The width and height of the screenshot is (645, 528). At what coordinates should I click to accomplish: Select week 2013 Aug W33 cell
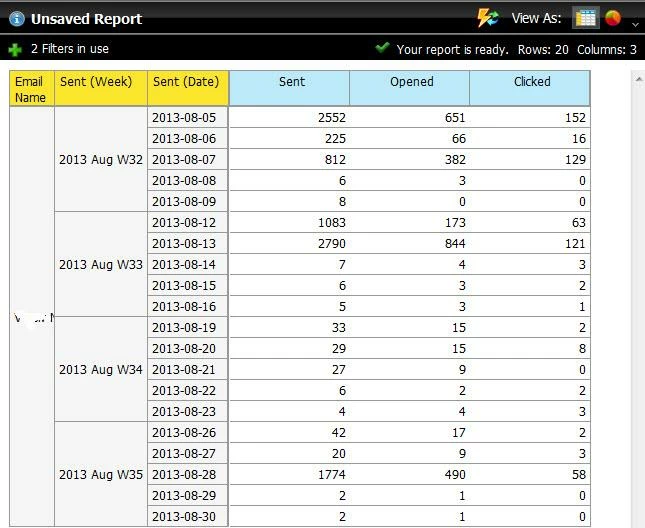coord(101,264)
